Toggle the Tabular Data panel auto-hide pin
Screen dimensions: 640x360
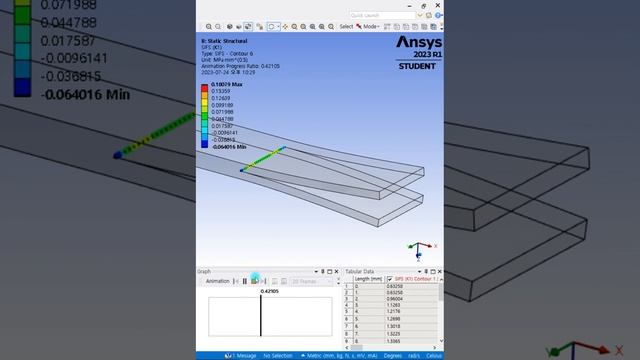426,271
